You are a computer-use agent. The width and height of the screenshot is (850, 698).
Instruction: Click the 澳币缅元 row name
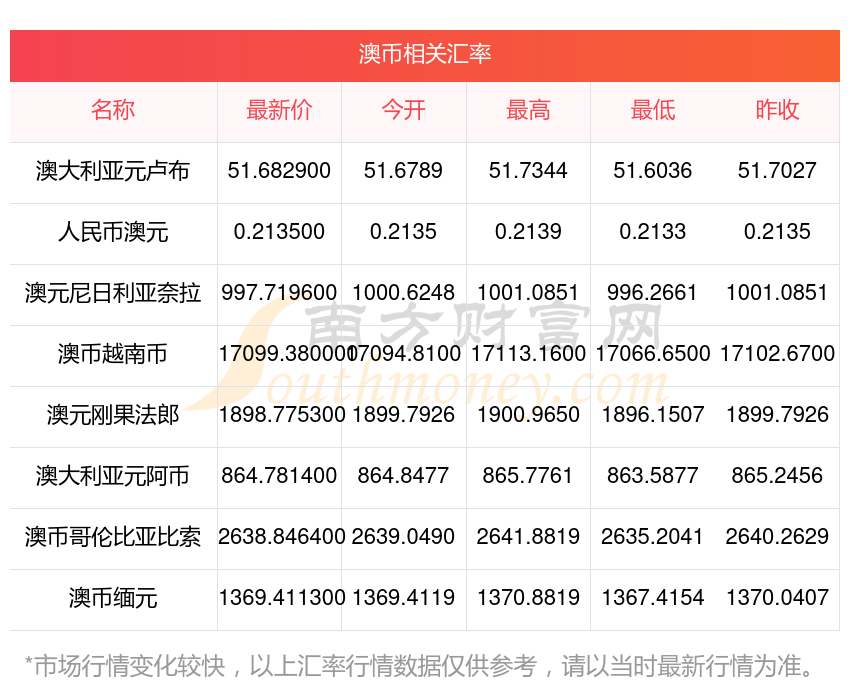(x=113, y=599)
